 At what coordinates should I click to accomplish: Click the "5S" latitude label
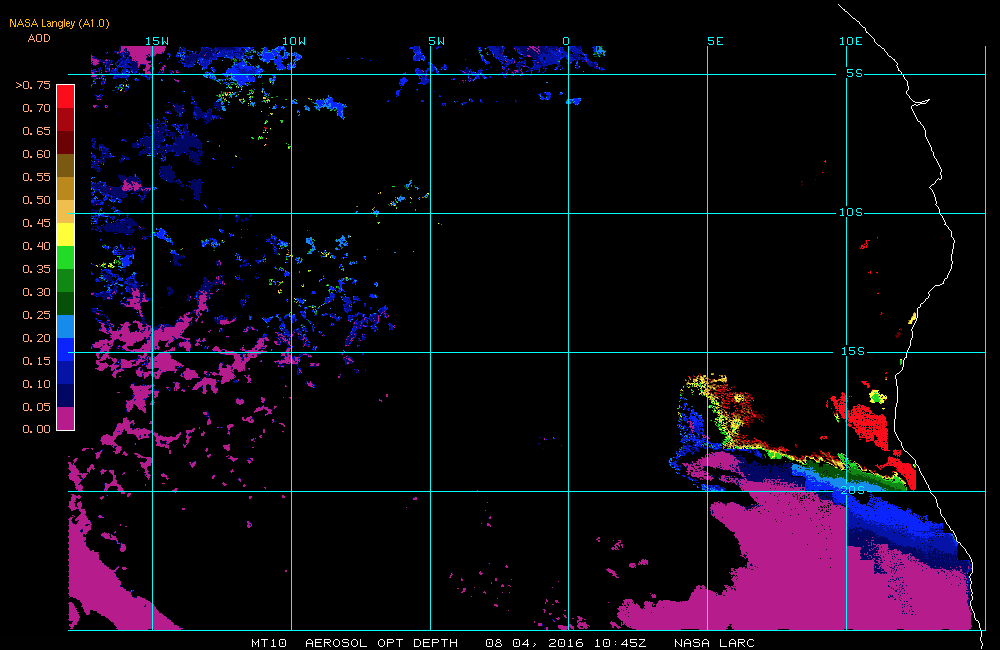855,73
